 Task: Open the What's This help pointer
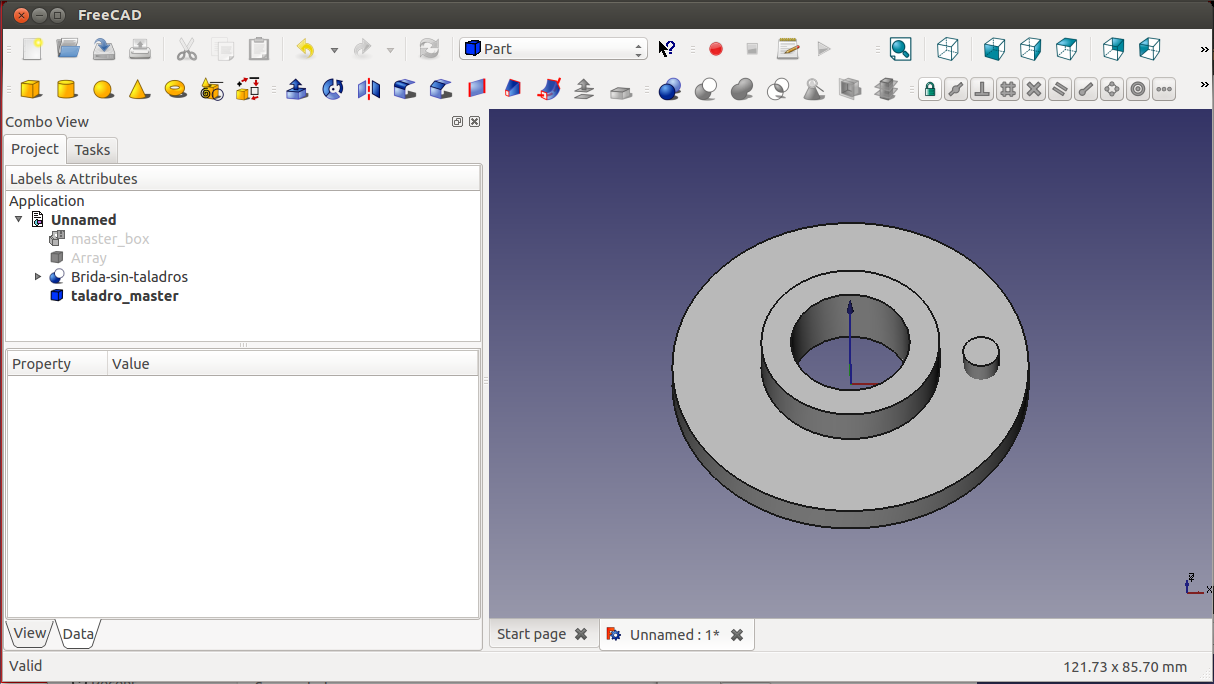(667, 49)
